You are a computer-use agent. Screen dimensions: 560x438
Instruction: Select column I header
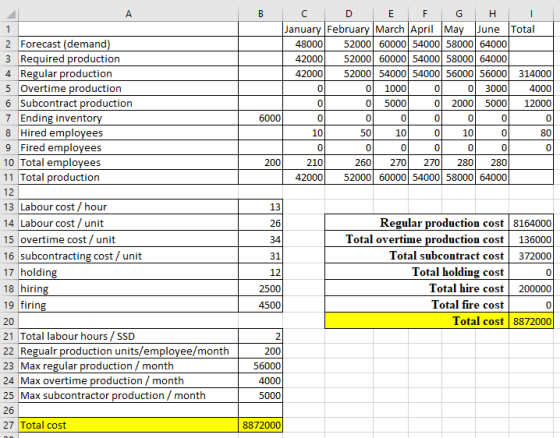(x=531, y=14)
